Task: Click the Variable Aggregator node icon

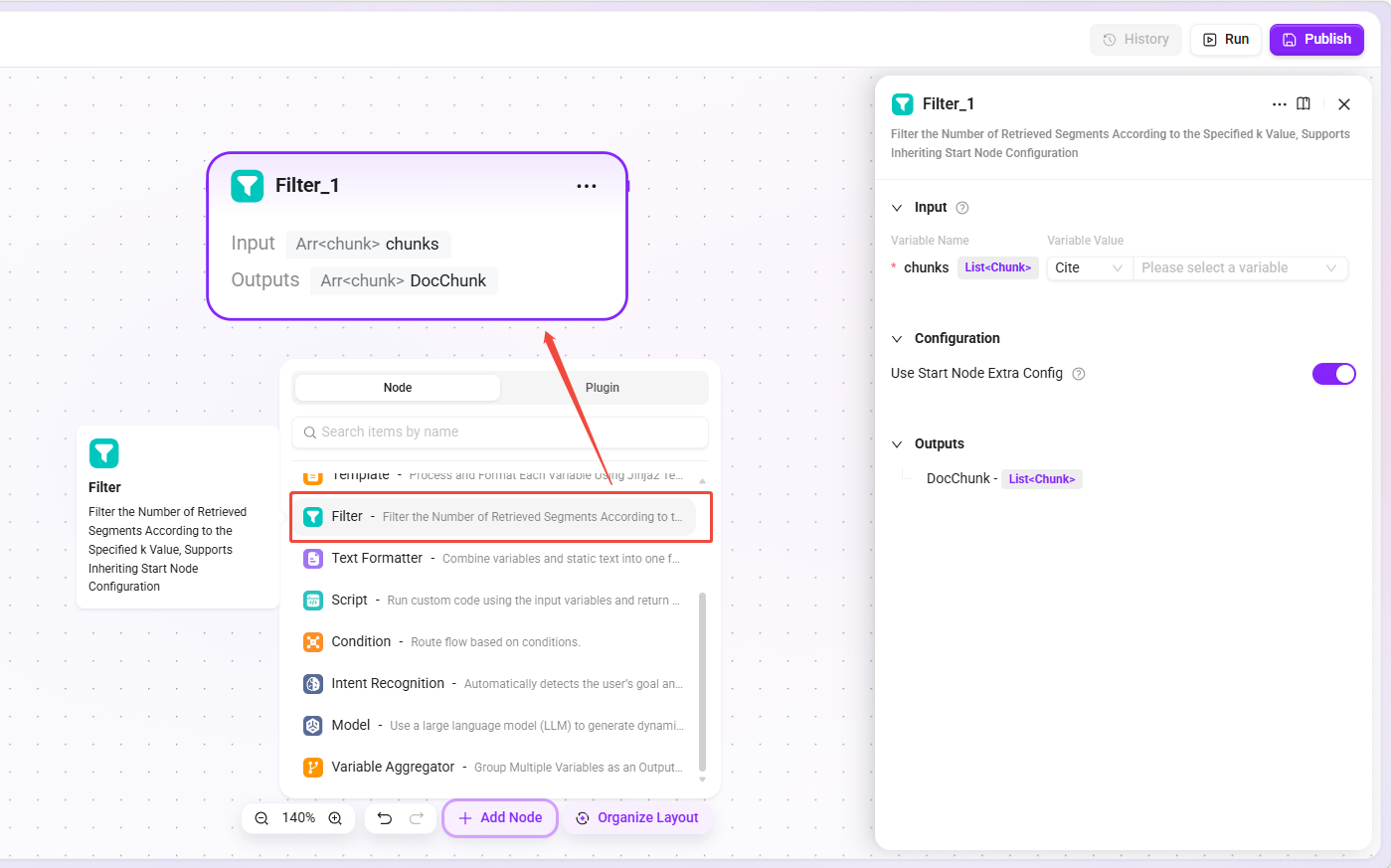Action: [x=313, y=768]
